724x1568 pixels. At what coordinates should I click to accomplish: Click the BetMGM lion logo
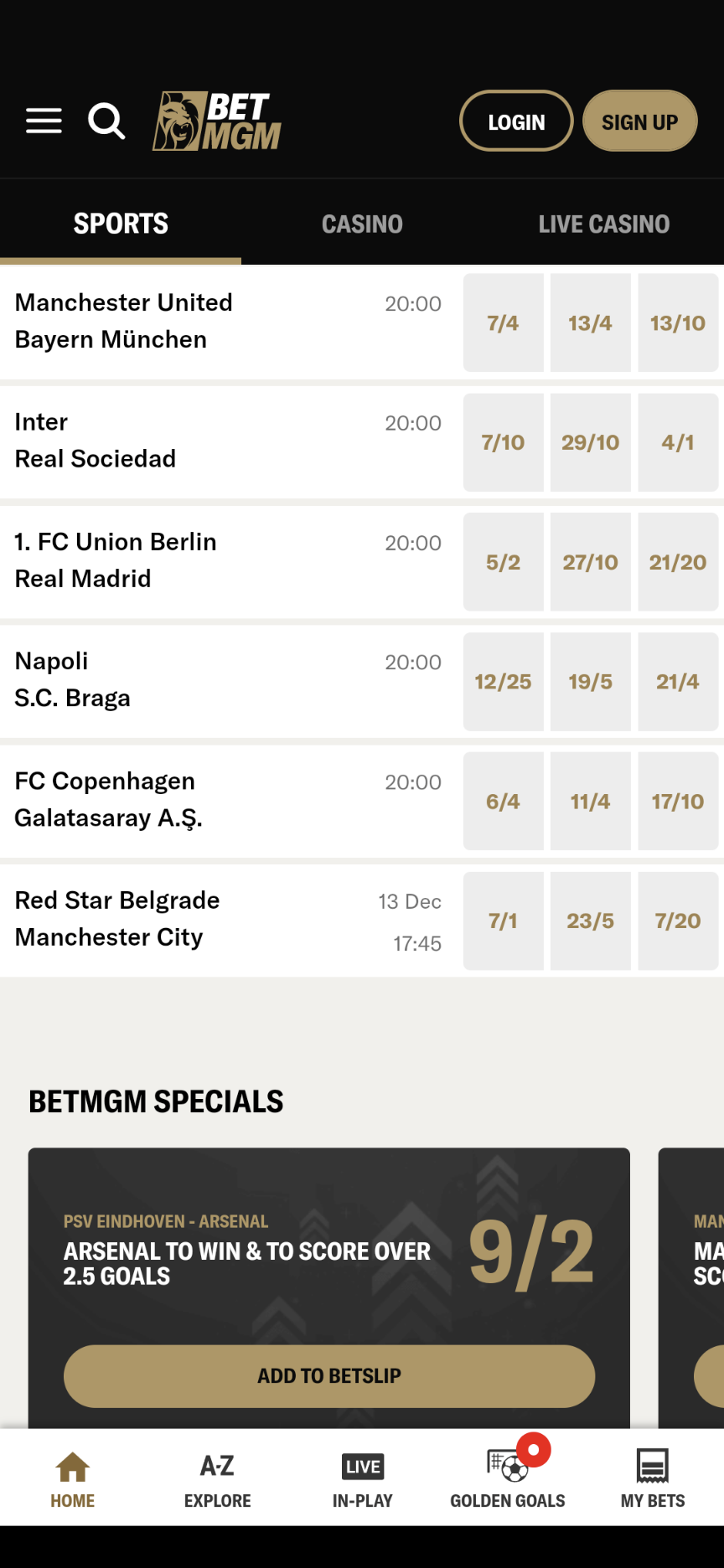tap(217, 121)
